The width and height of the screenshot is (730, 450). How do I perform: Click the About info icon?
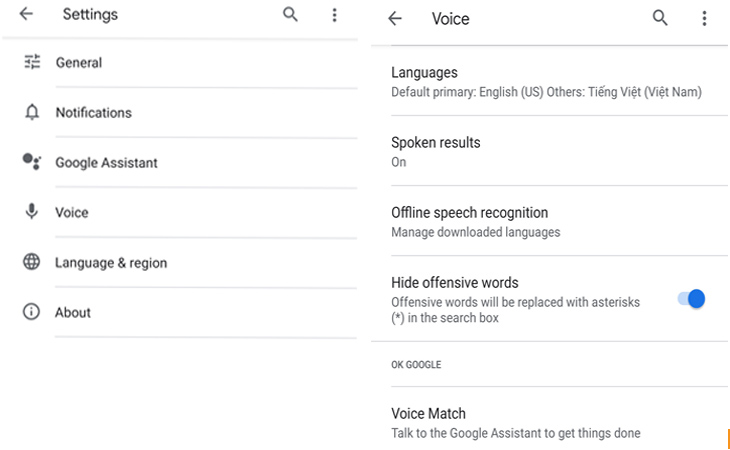click(x=31, y=312)
